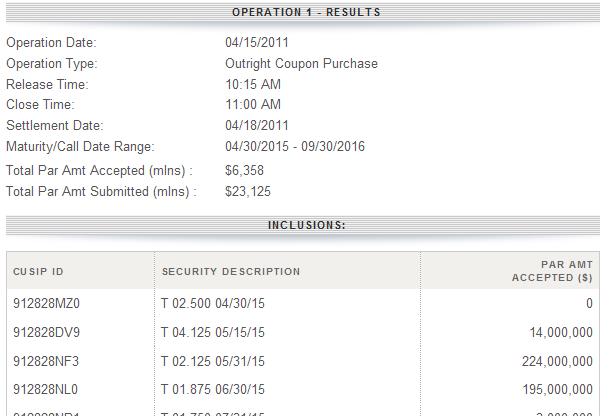615x416 pixels.
Task: Click the Security Description column header
Action: (x=231, y=271)
